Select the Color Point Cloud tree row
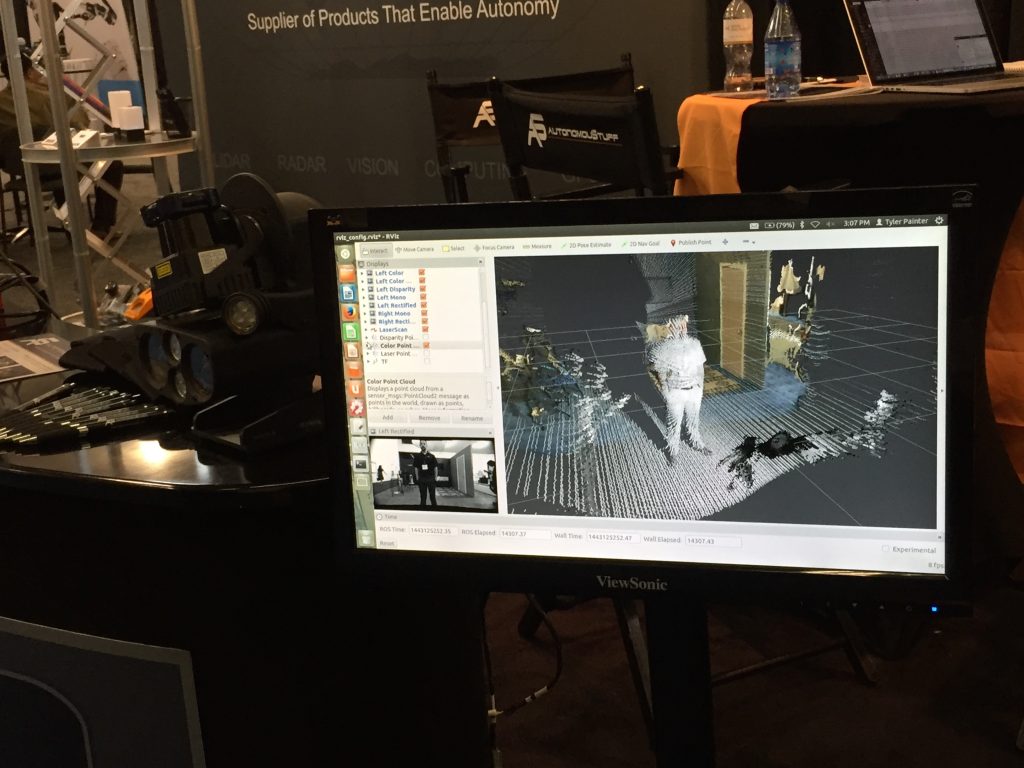Screen dimensions: 1024x768 424,345
